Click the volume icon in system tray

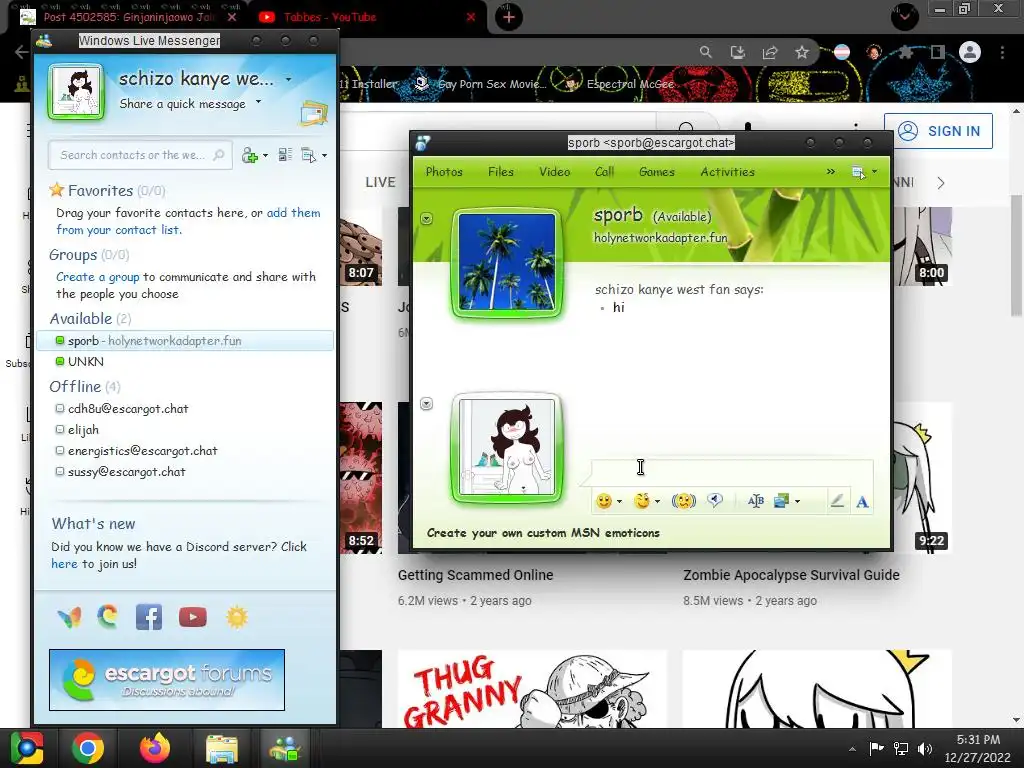pyautogui.click(x=925, y=748)
